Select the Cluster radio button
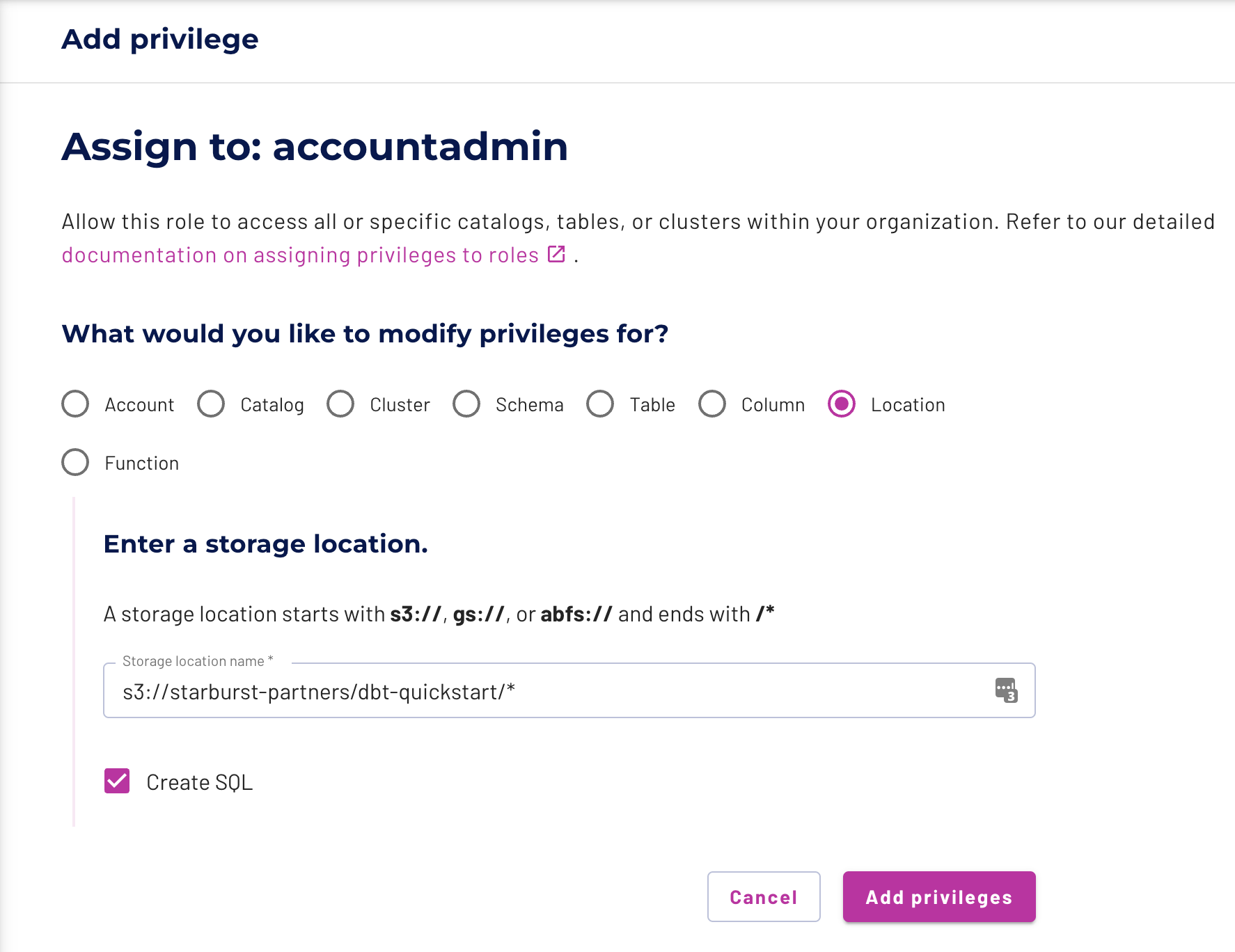Image resolution: width=1235 pixels, height=952 pixels. [340, 404]
